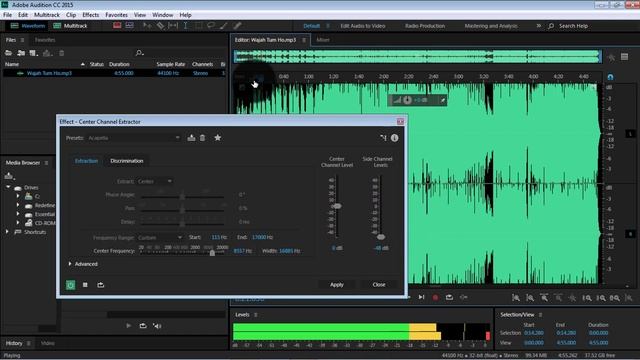The image size is (640, 360).
Task: Select the Paintbrush Selection tool
Action: 224,26
